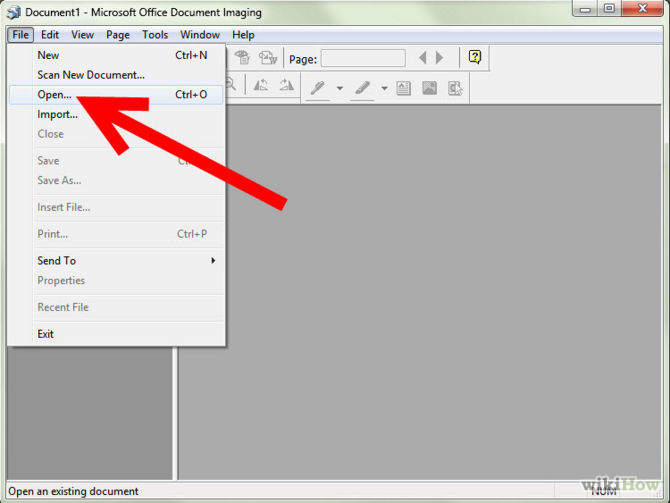The width and height of the screenshot is (670, 503).
Task: Click the Rotate Right toolbar icon
Action: click(x=286, y=85)
